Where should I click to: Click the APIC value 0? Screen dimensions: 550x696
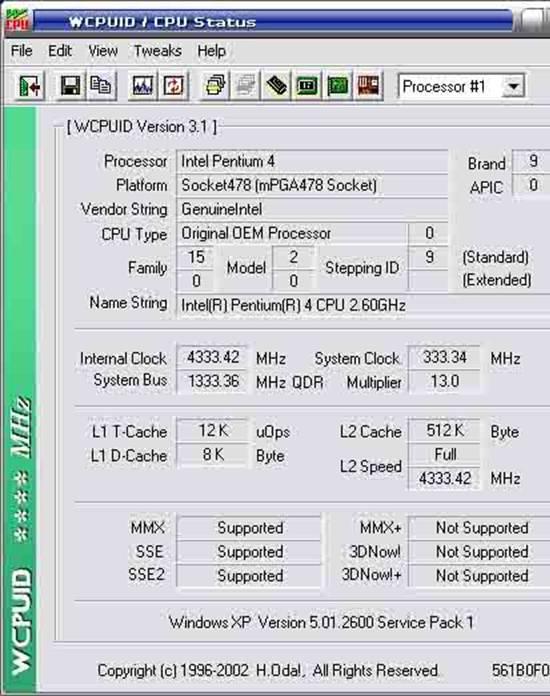(533, 185)
